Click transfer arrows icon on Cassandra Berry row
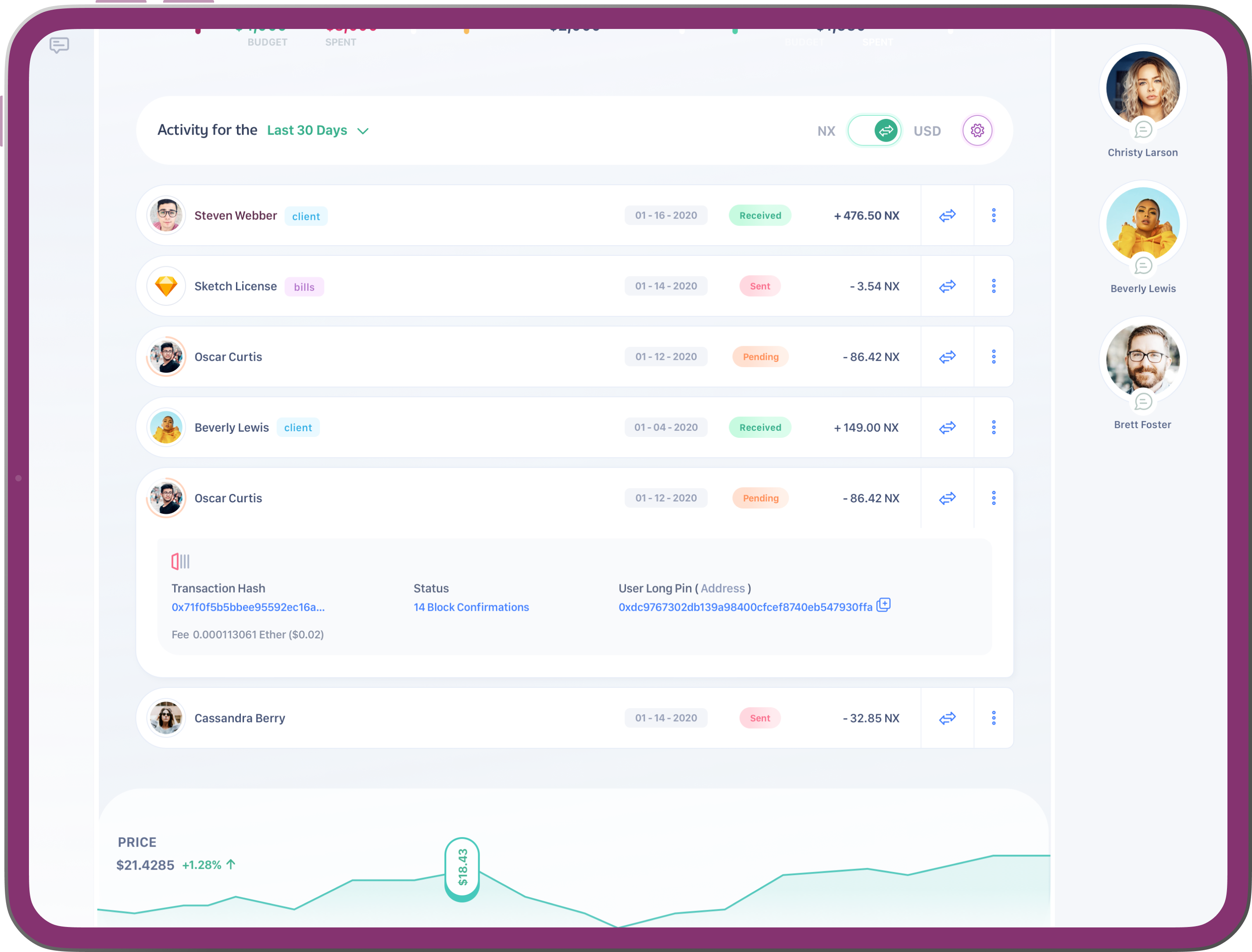This screenshot has height=952, width=1252. click(x=947, y=718)
